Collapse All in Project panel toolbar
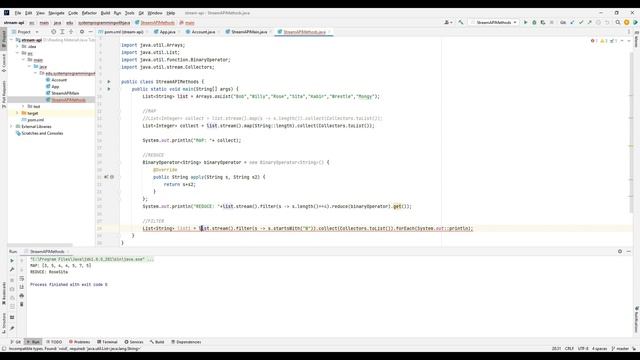 pos(71,32)
